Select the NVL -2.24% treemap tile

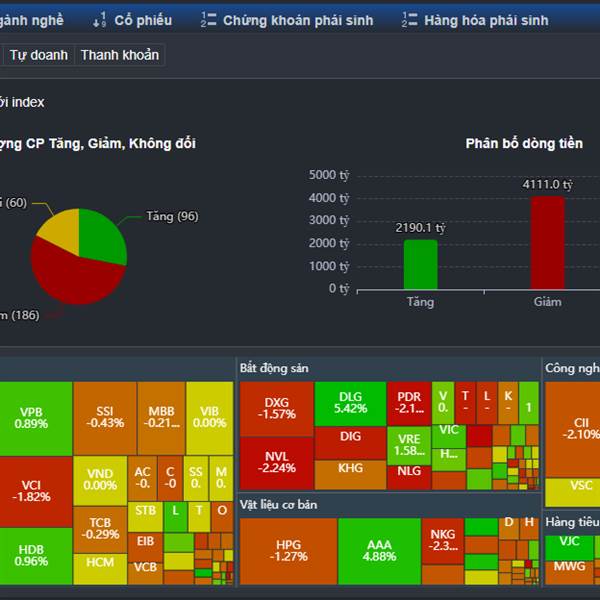pos(276,463)
